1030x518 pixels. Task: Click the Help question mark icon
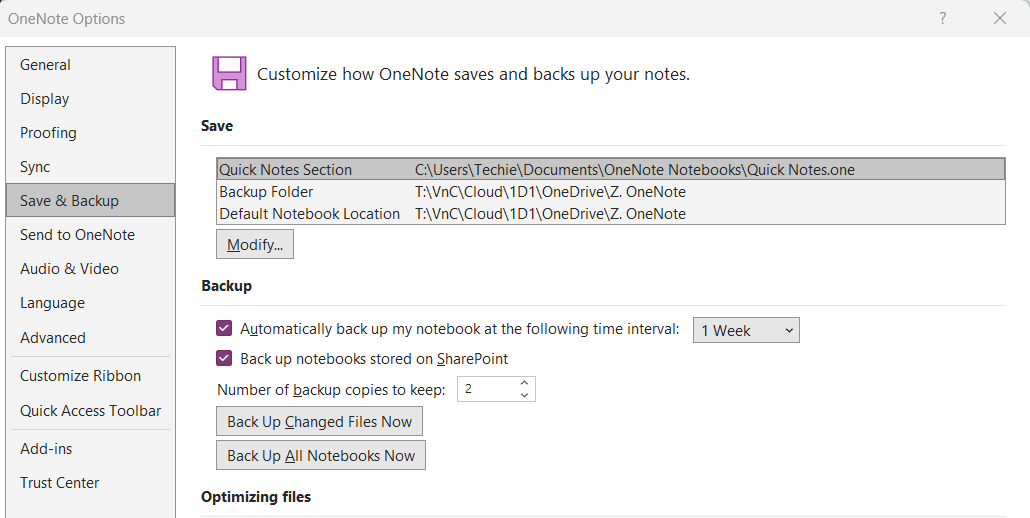pos(943,18)
